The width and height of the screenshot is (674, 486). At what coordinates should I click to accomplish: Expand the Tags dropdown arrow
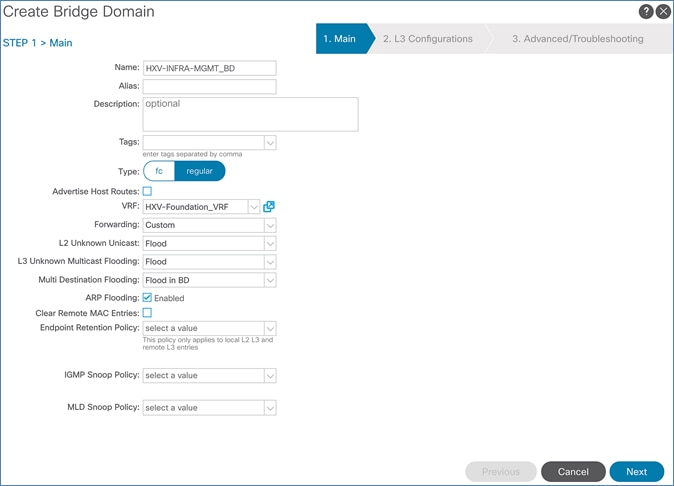pos(270,143)
